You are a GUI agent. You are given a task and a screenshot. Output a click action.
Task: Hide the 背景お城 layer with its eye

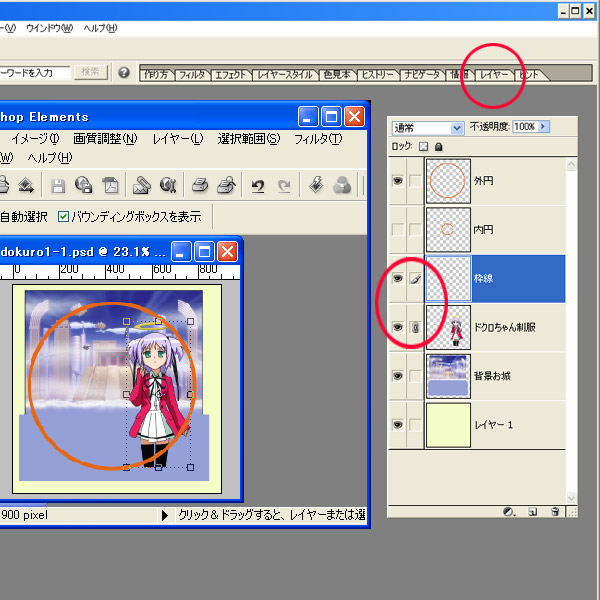pos(398,376)
